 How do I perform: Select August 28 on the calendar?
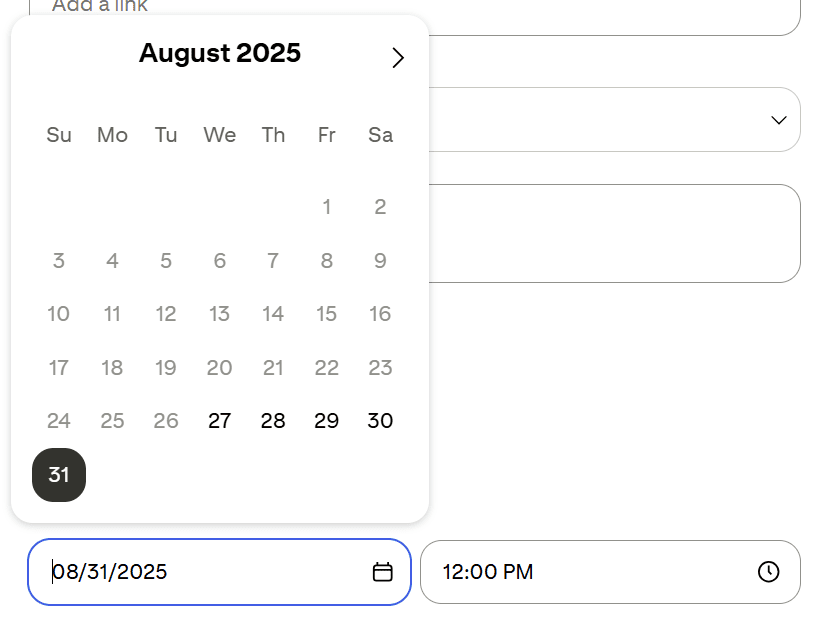(273, 421)
